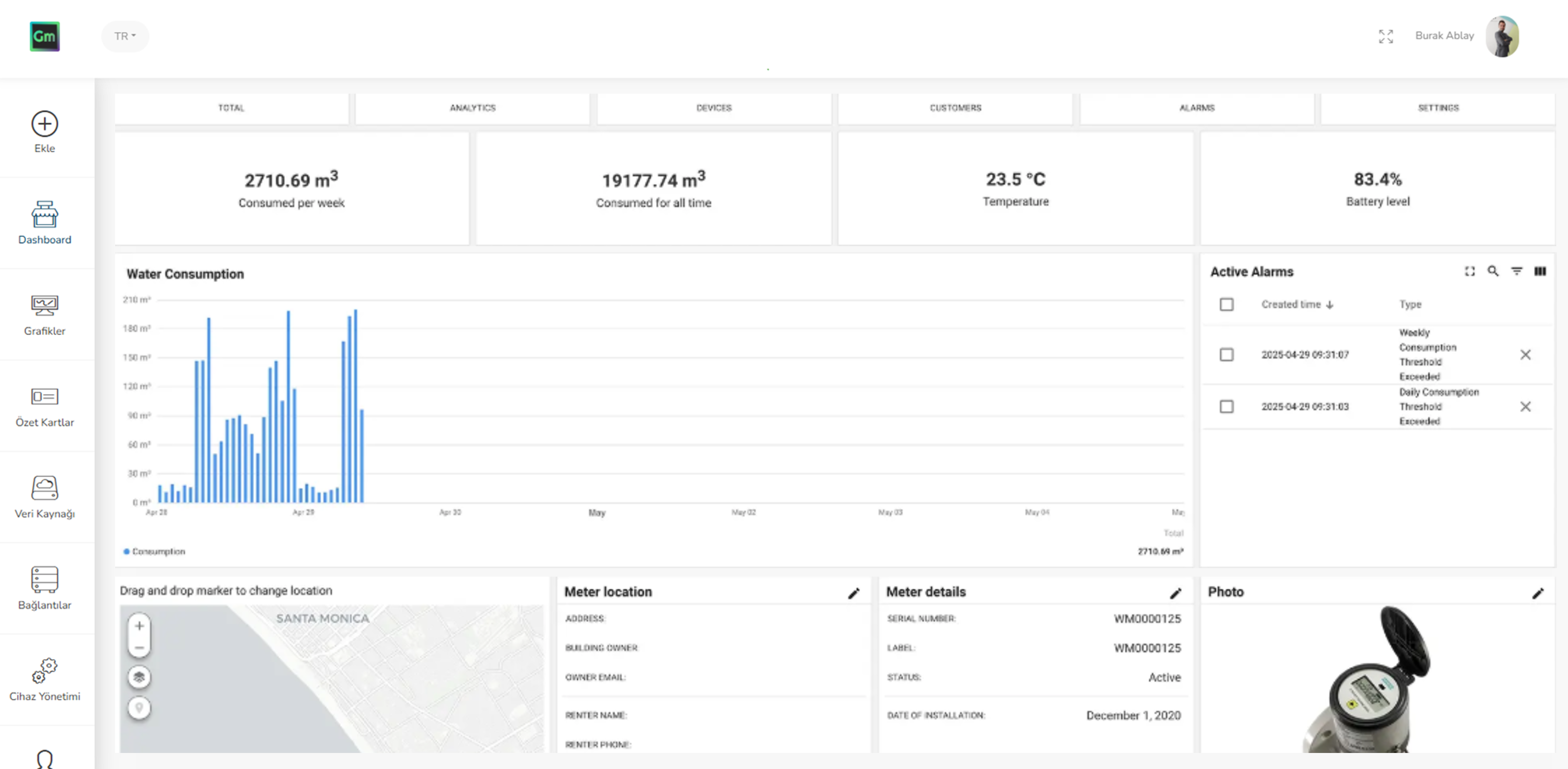Image resolution: width=1568 pixels, height=769 pixels.
Task: Open the TR language dropdown
Action: point(125,36)
